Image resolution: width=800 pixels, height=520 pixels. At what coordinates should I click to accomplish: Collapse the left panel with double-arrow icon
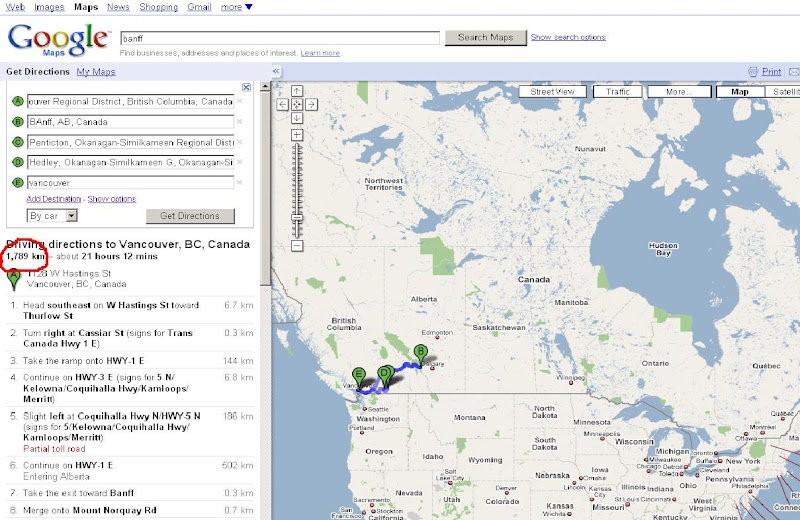pyautogui.click(x=276, y=71)
